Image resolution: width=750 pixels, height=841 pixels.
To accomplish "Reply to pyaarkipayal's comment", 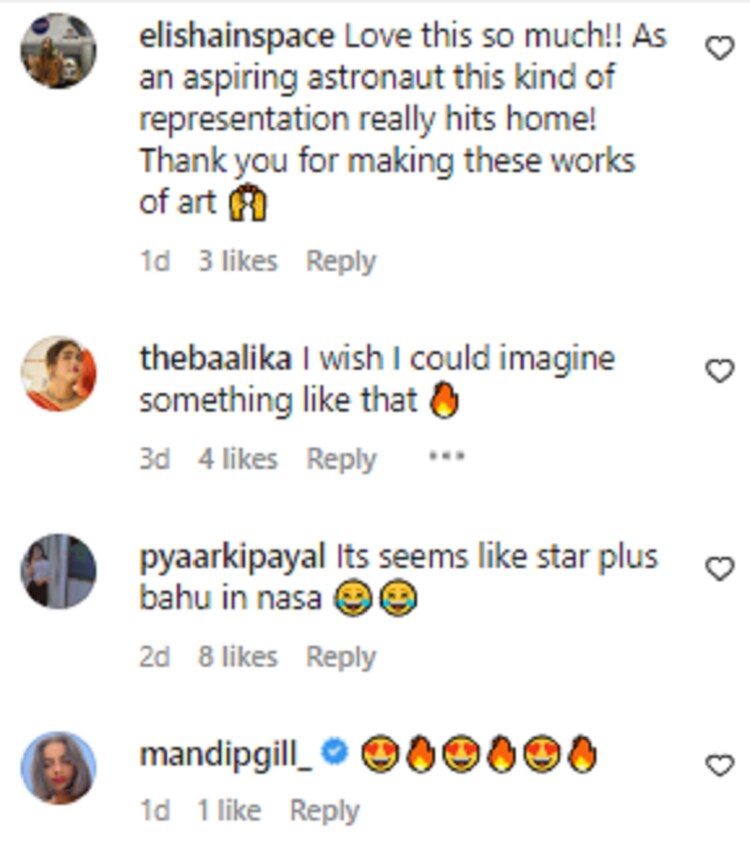I will point(341,657).
